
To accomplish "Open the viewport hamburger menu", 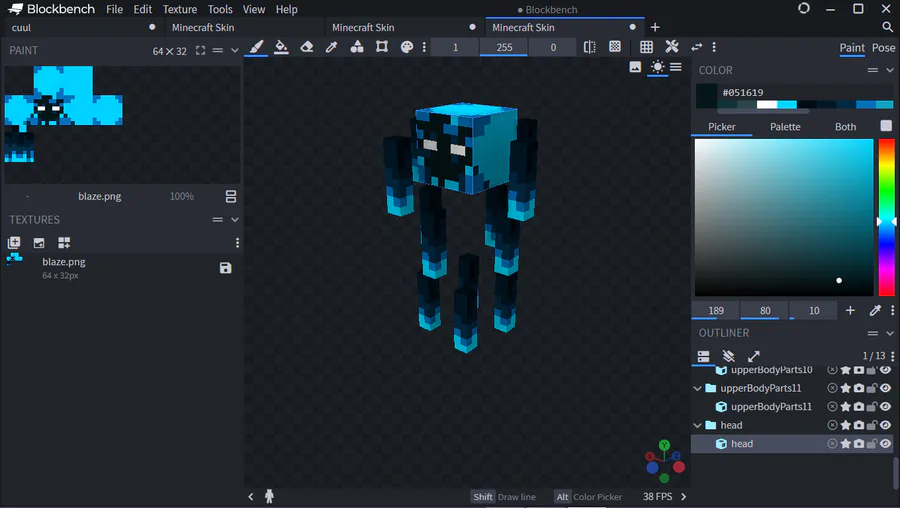I will coord(676,67).
